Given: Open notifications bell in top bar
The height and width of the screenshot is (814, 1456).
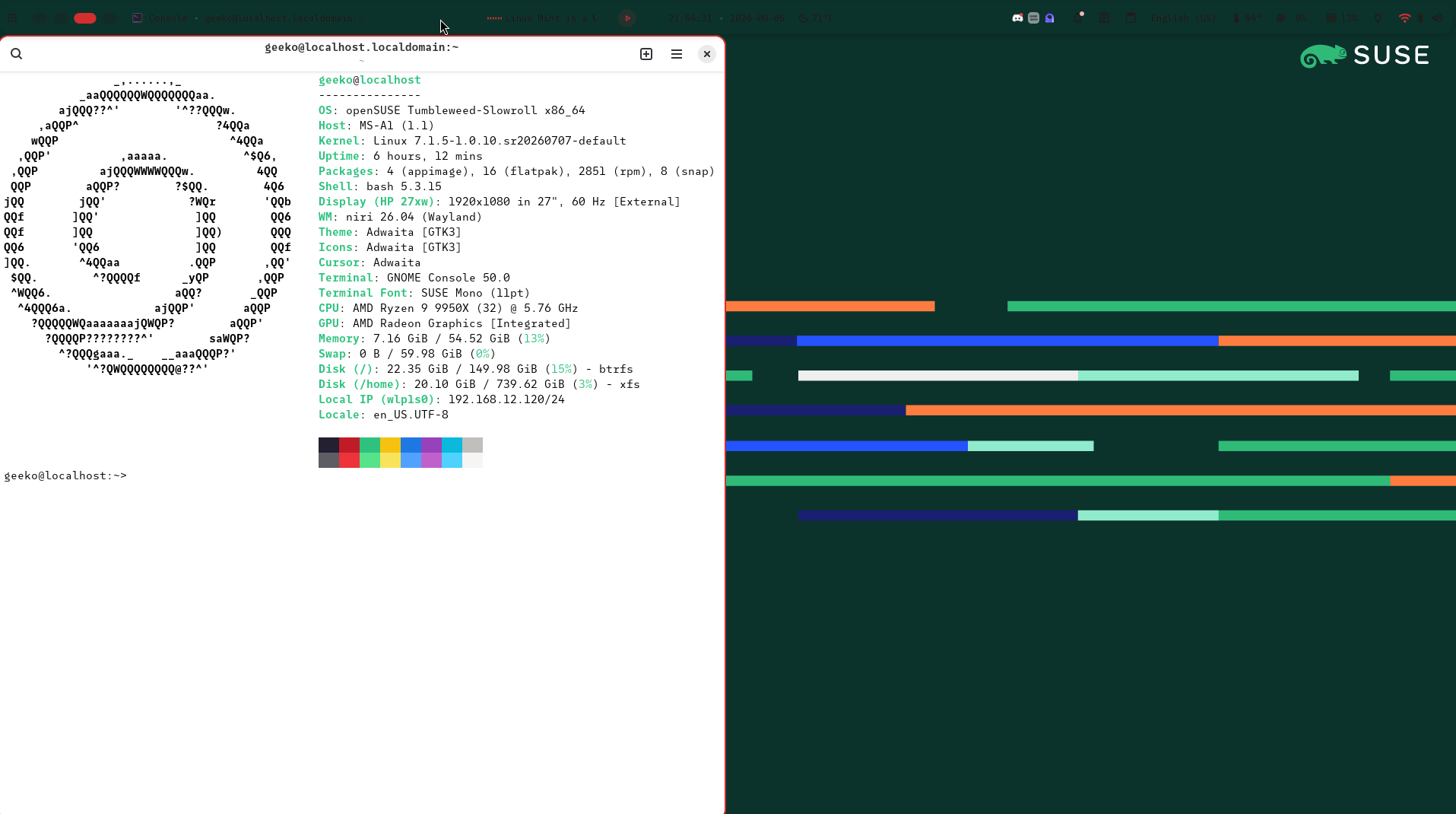Looking at the screenshot, I should point(1078,18).
